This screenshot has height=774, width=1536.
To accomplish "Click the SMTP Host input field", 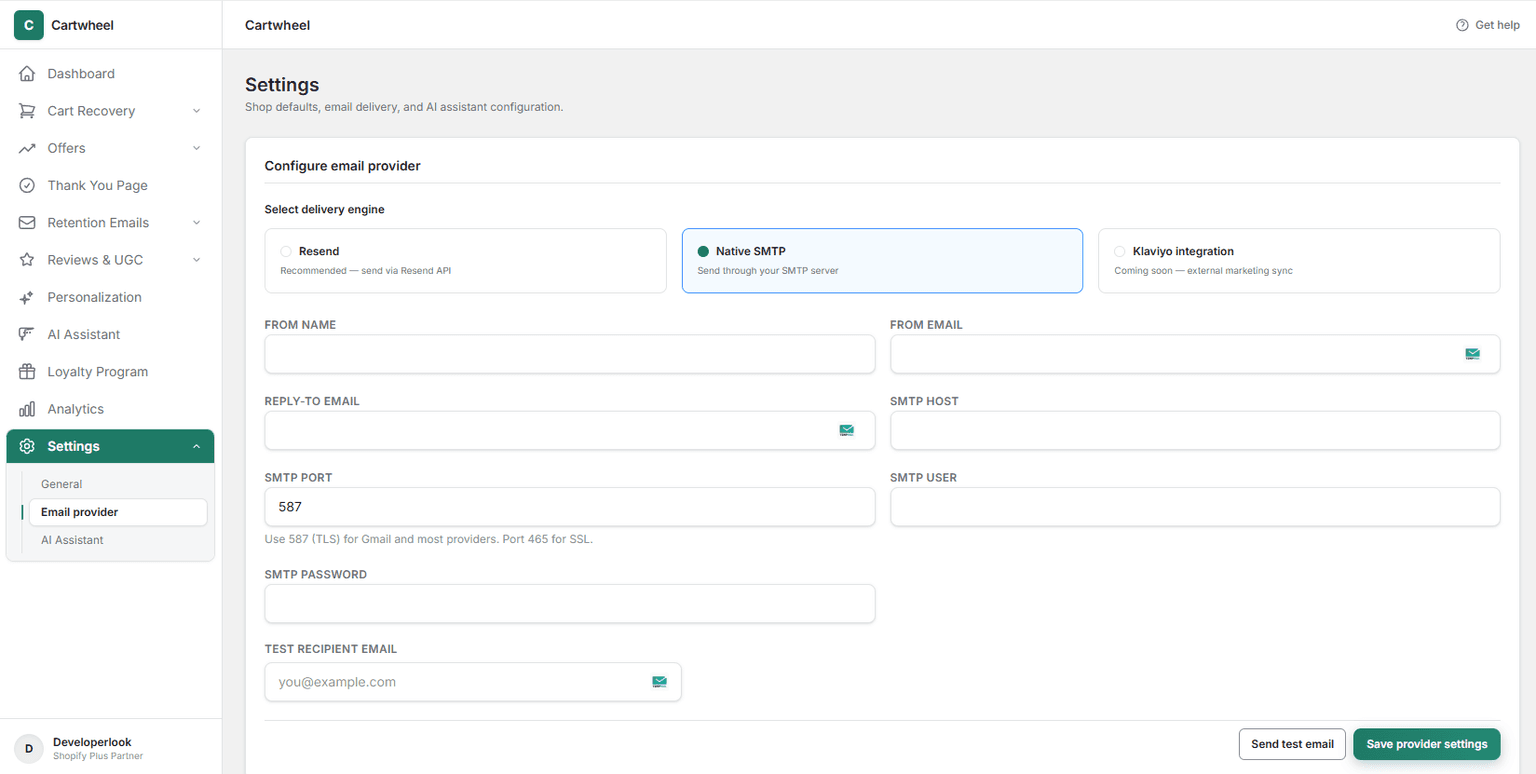I will [x=1195, y=430].
